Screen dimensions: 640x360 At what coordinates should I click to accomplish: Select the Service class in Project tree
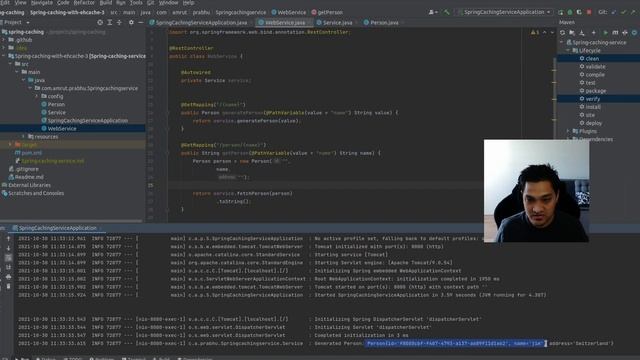pyautogui.click(x=57, y=113)
